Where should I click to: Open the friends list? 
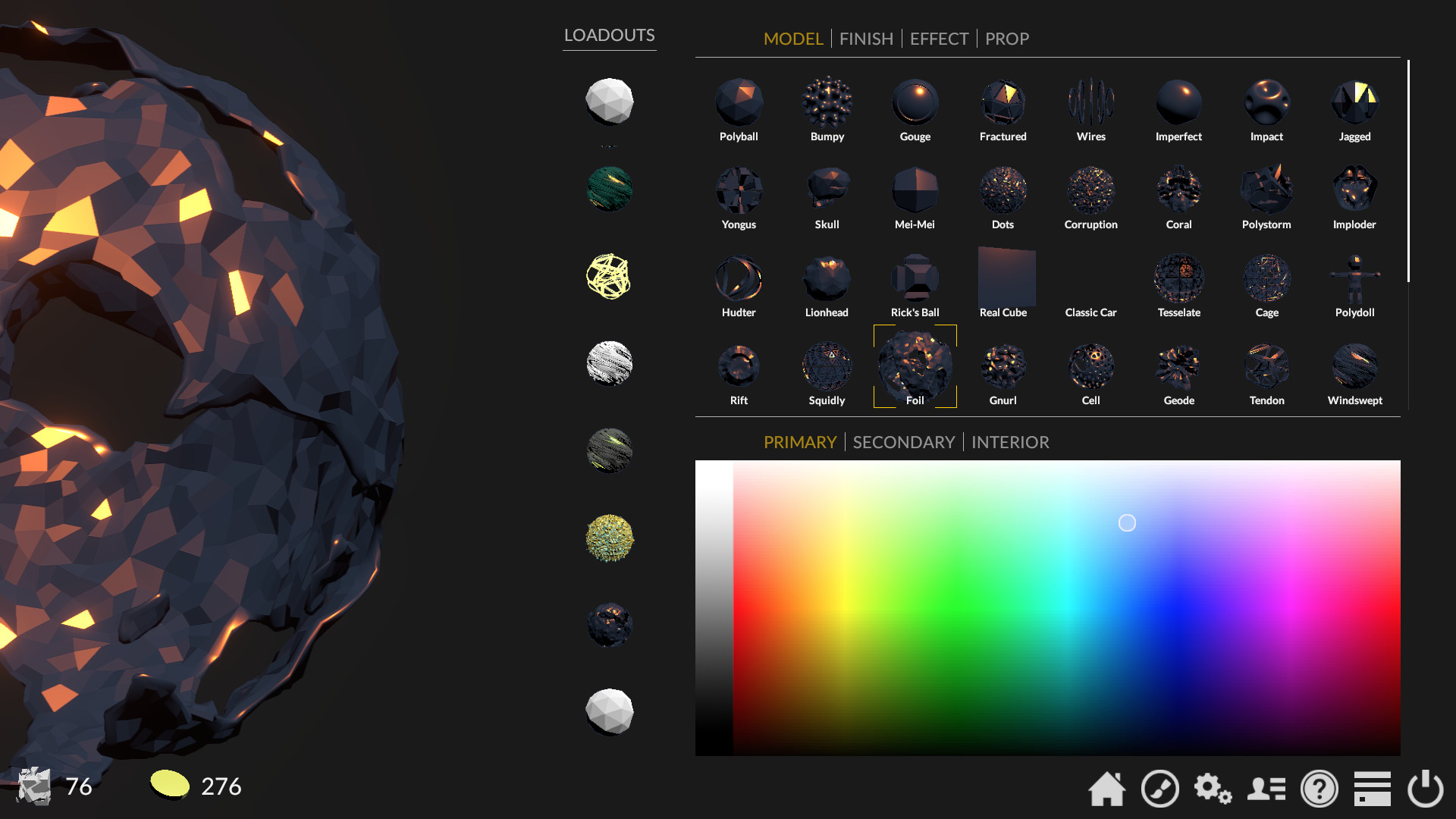[x=1266, y=789]
